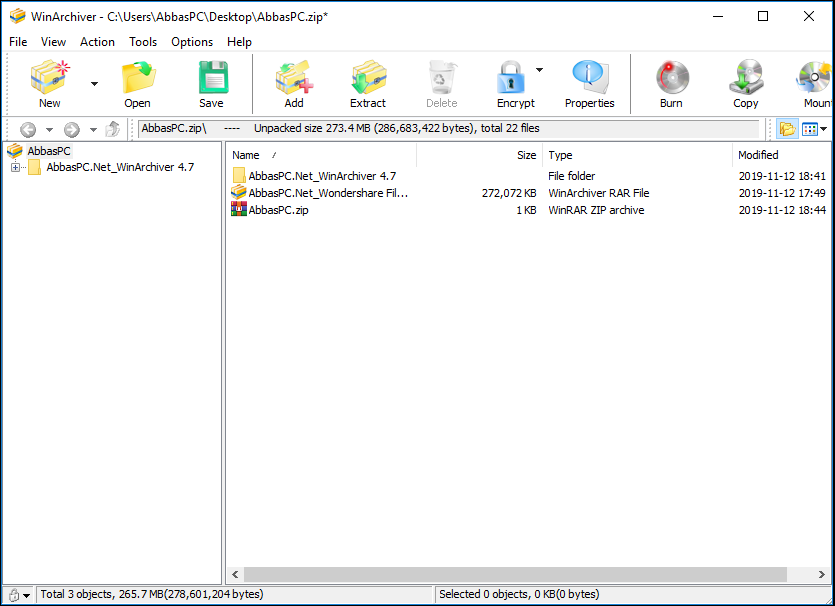Click the Properties info icon
835x606 pixels.
click(x=589, y=77)
